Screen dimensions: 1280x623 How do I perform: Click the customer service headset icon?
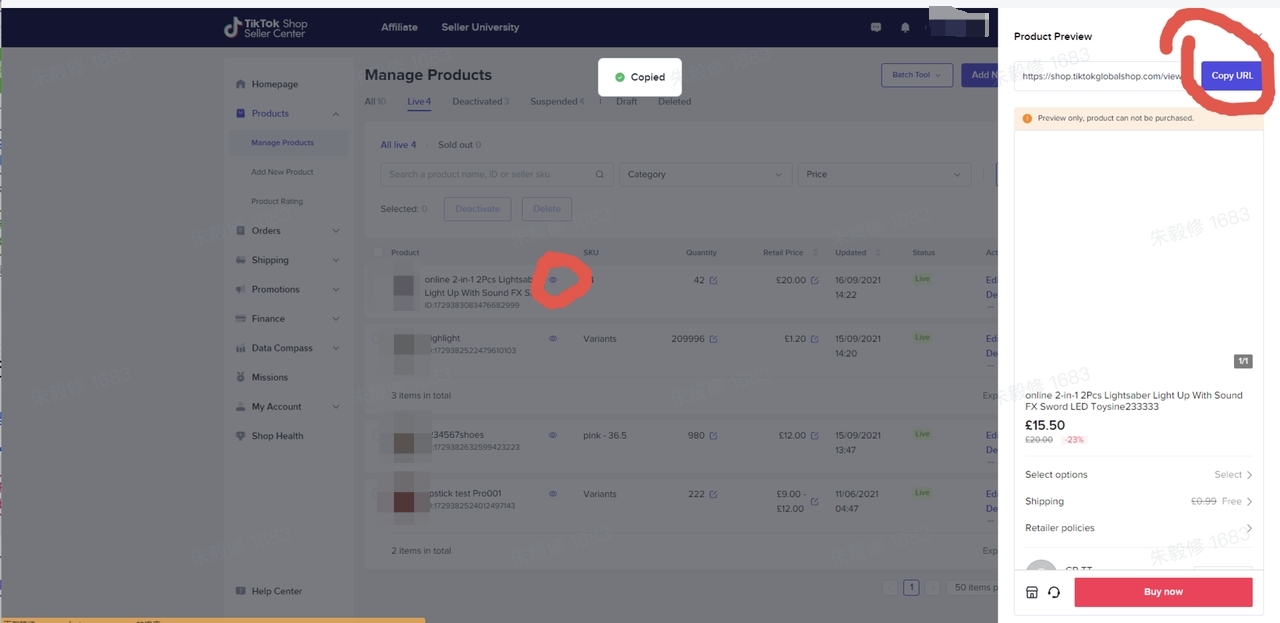click(x=1054, y=592)
